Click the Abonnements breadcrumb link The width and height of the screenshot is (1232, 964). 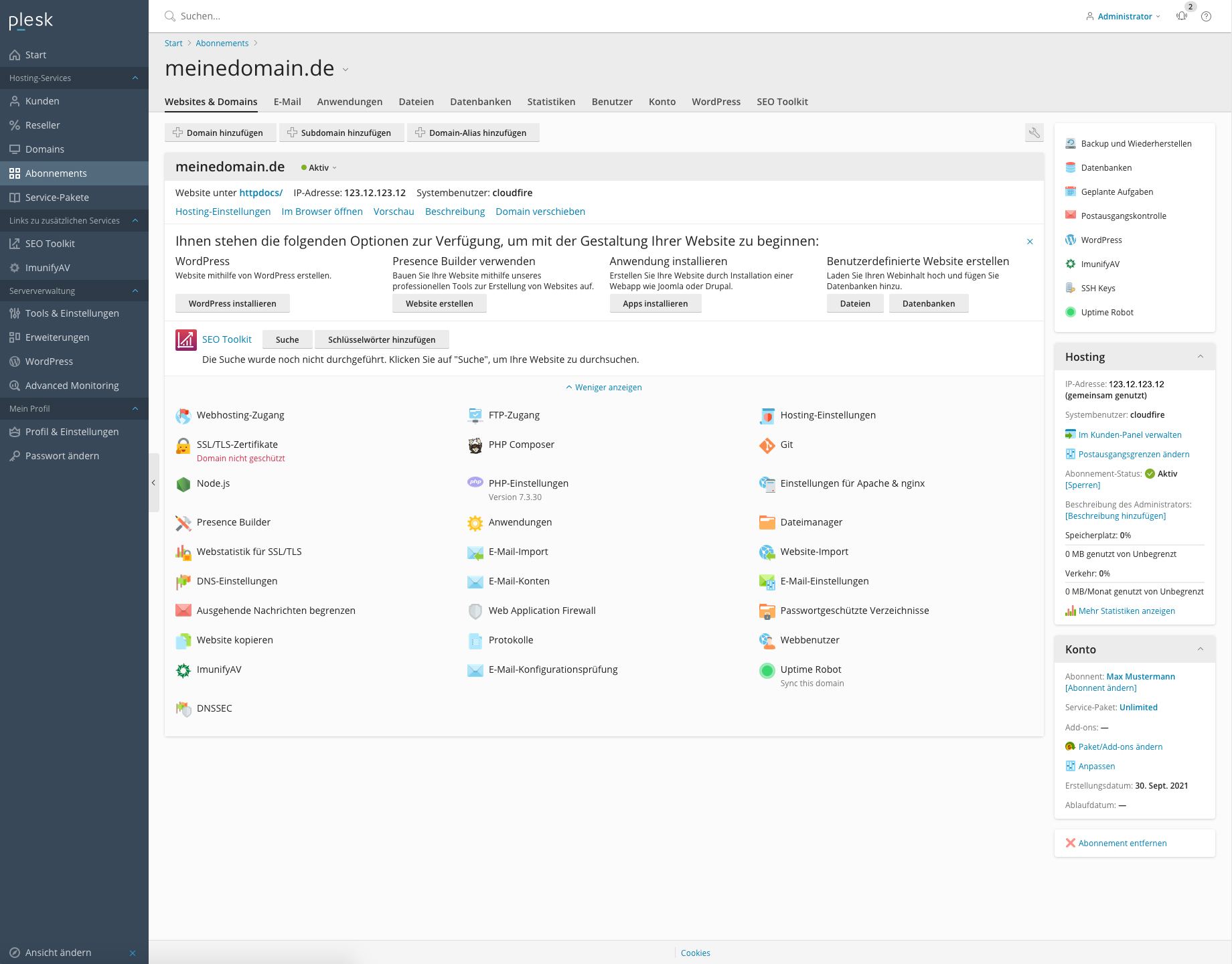pyautogui.click(x=222, y=44)
